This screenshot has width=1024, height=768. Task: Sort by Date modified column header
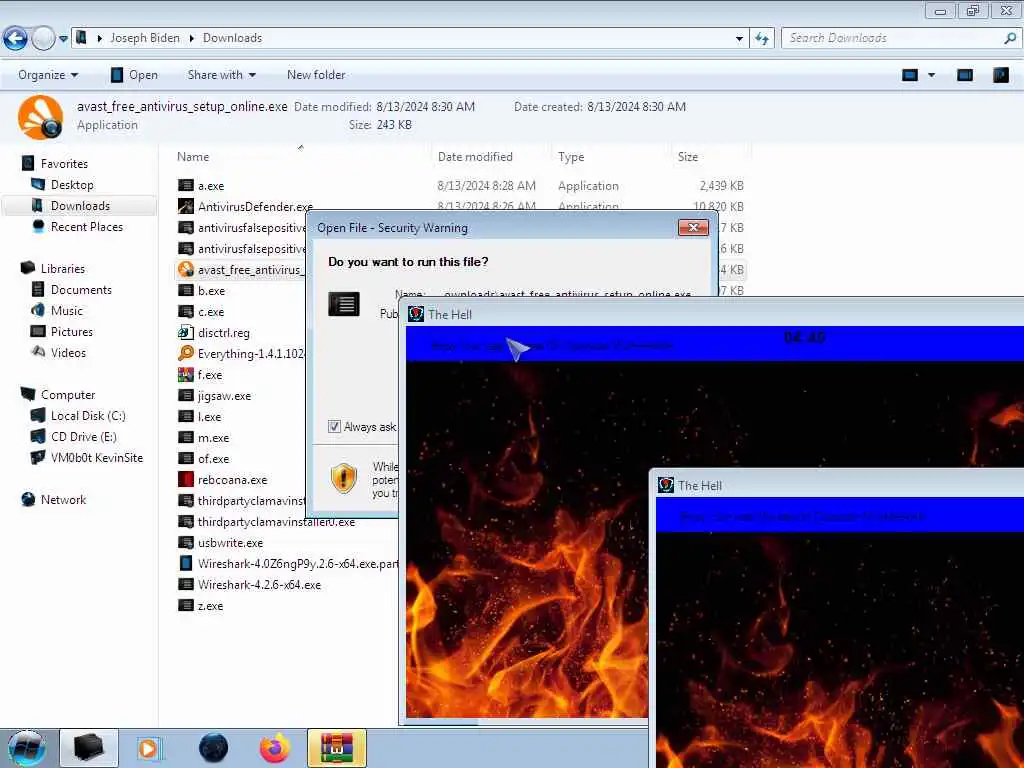coord(475,157)
